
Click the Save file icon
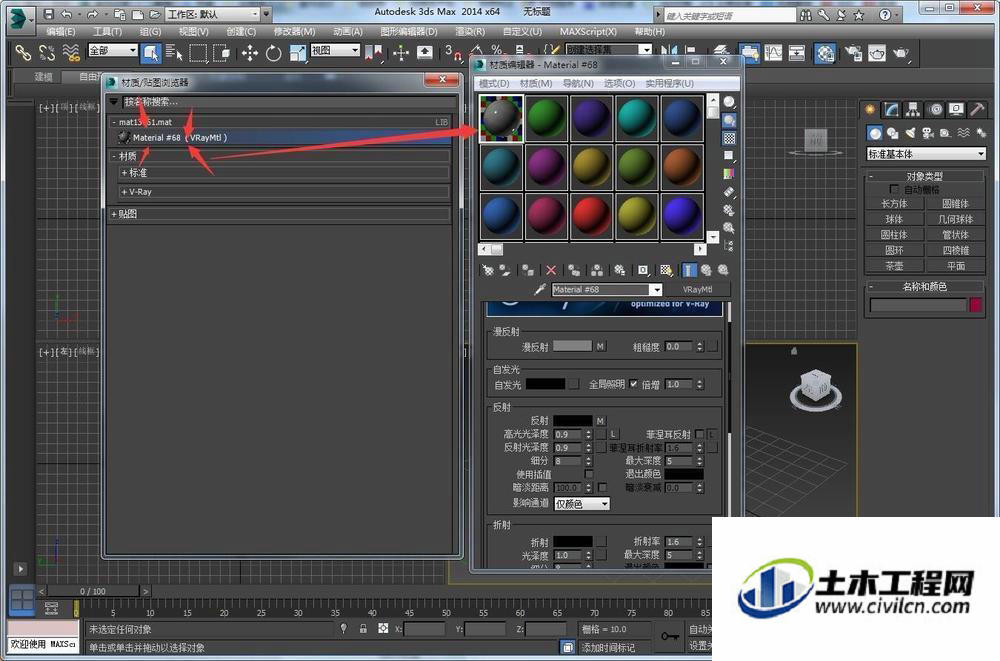click(48, 13)
